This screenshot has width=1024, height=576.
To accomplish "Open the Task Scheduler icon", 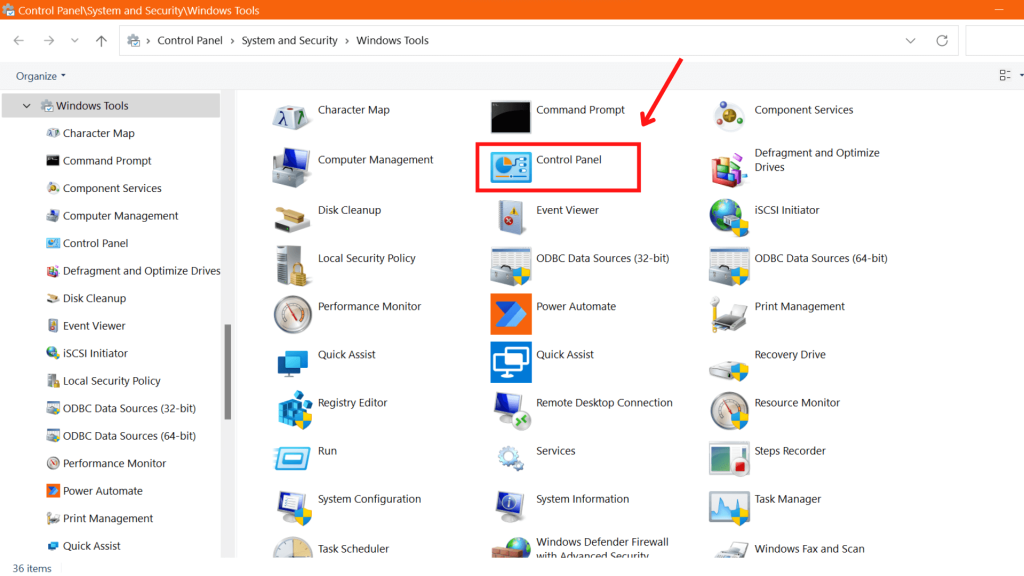I will (x=293, y=547).
